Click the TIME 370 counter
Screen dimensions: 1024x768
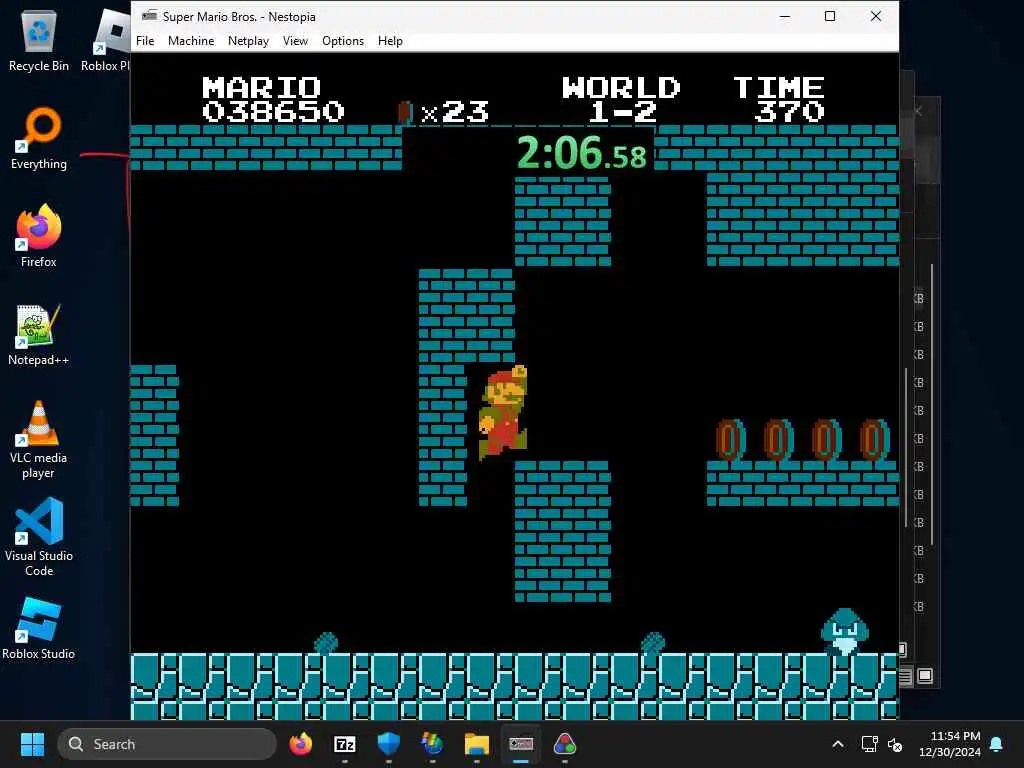(x=779, y=99)
